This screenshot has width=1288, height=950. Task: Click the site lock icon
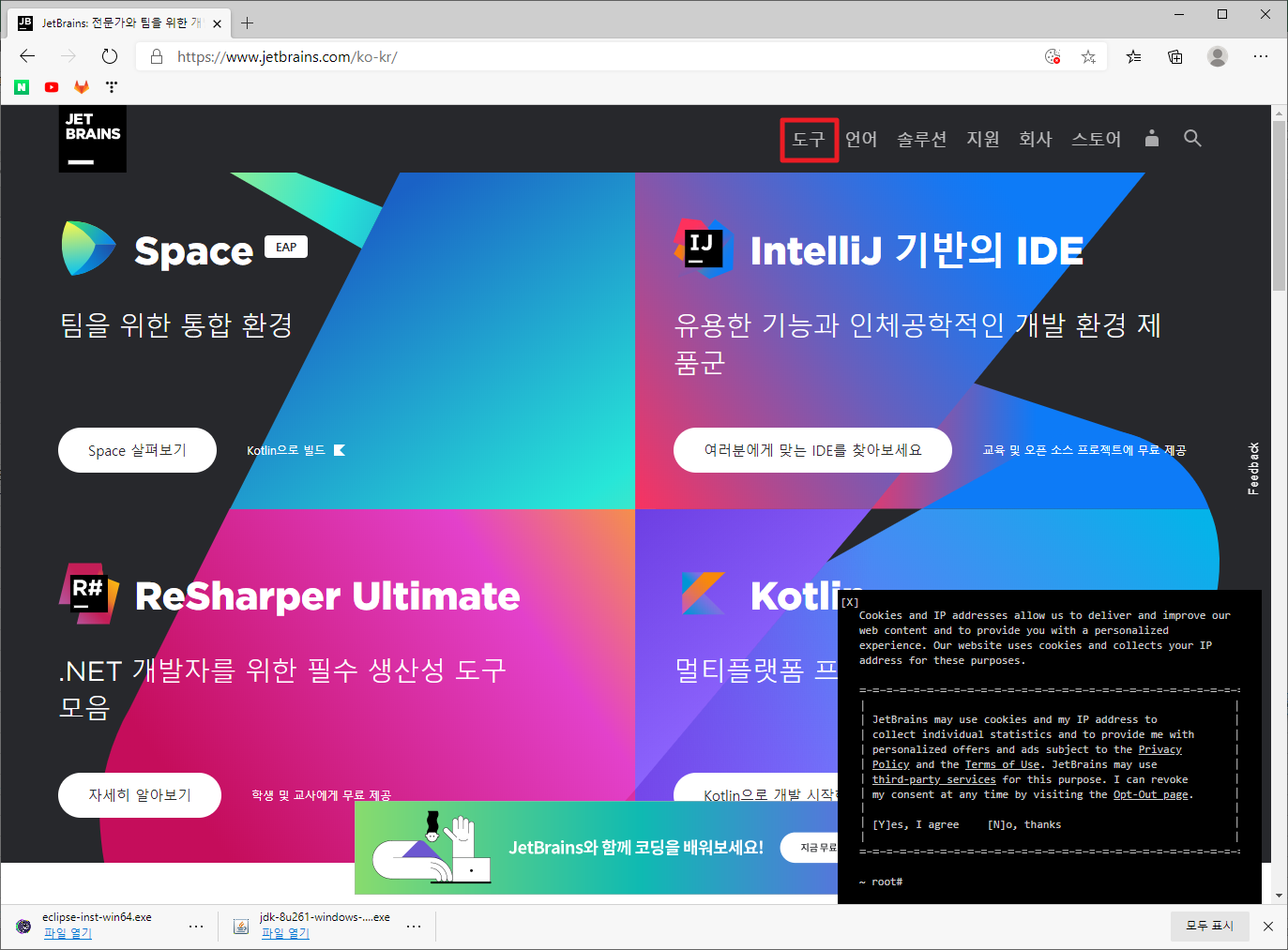coord(157,56)
